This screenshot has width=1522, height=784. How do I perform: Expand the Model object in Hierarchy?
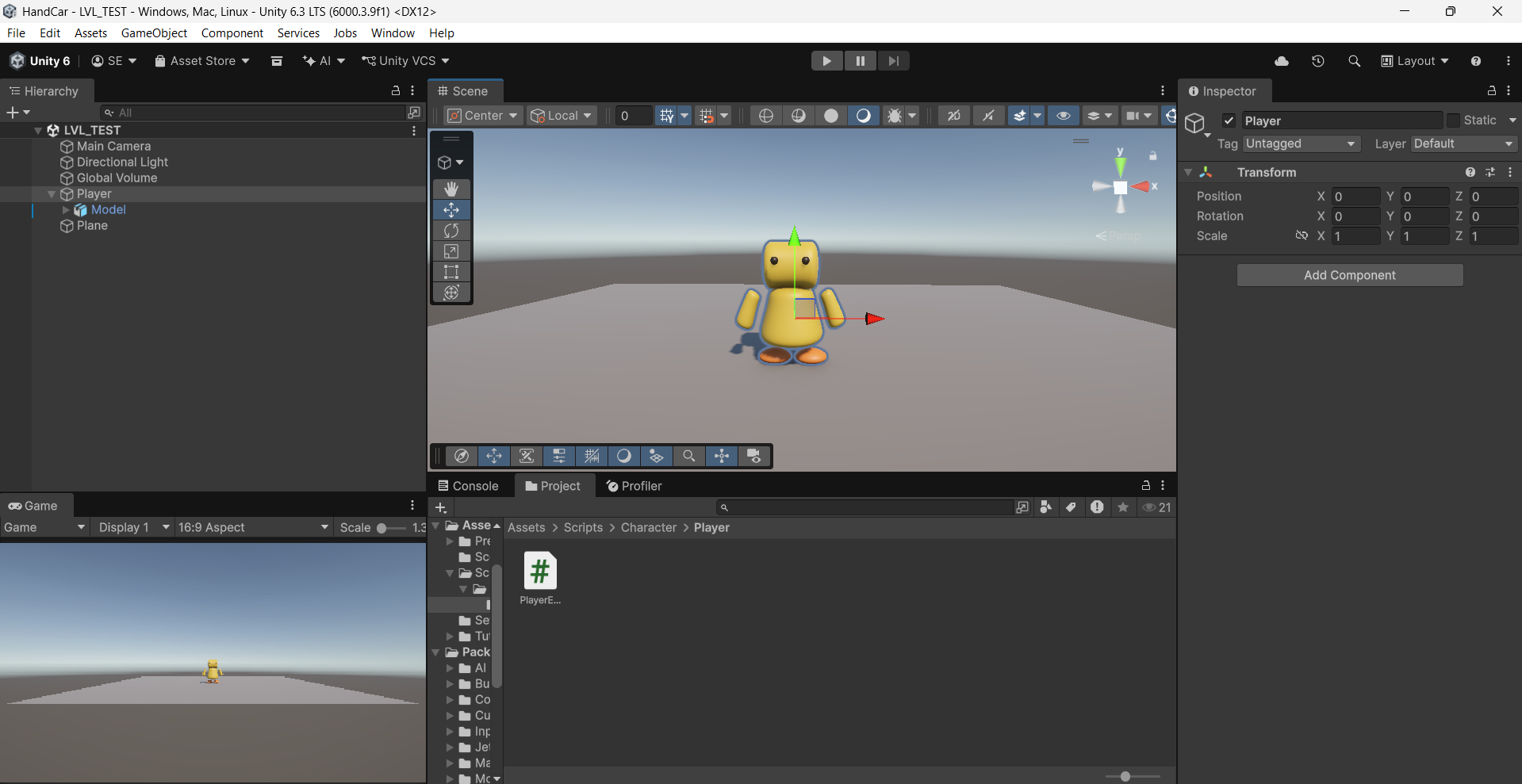point(66,210)
